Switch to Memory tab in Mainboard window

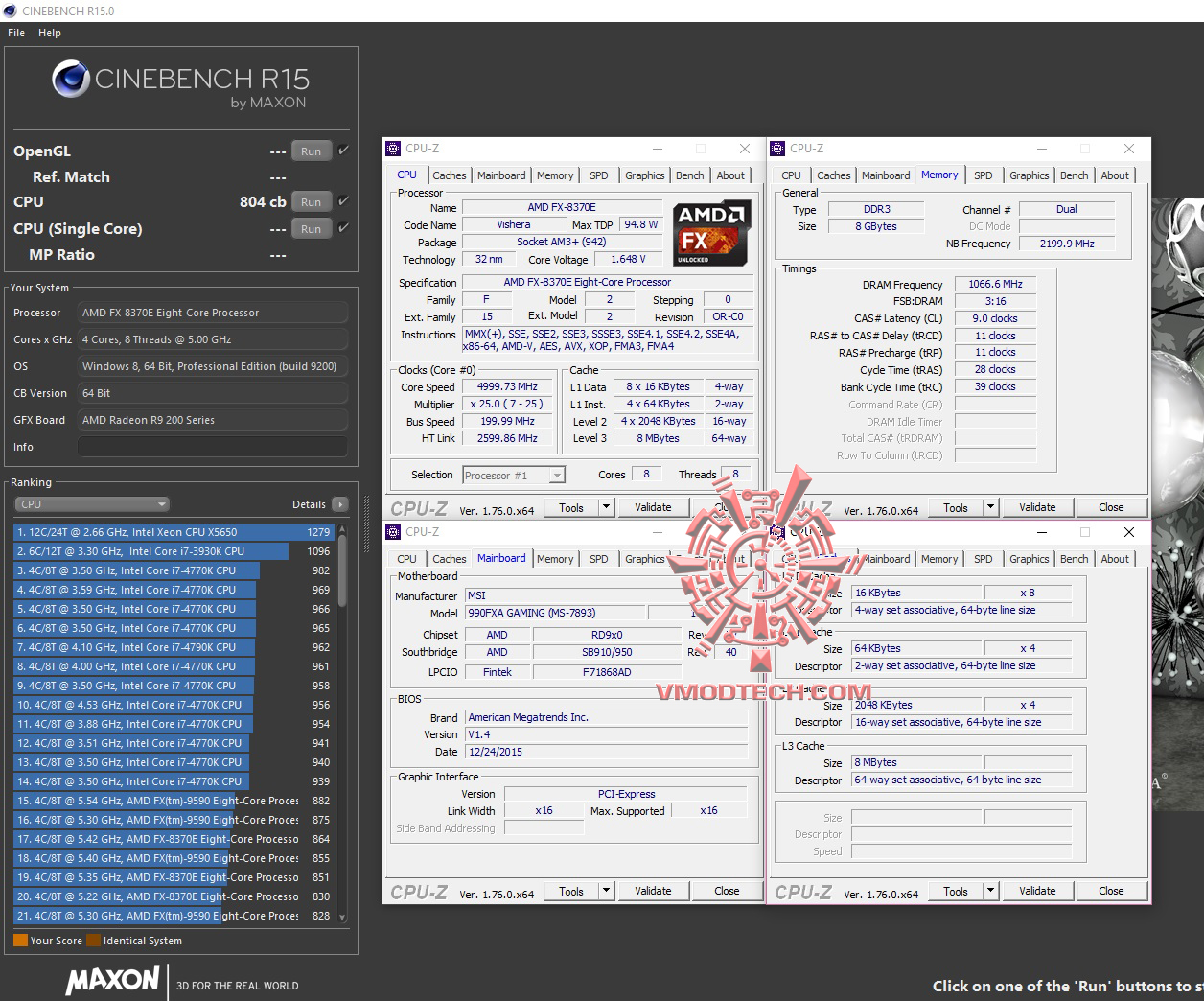coord(555,559)
